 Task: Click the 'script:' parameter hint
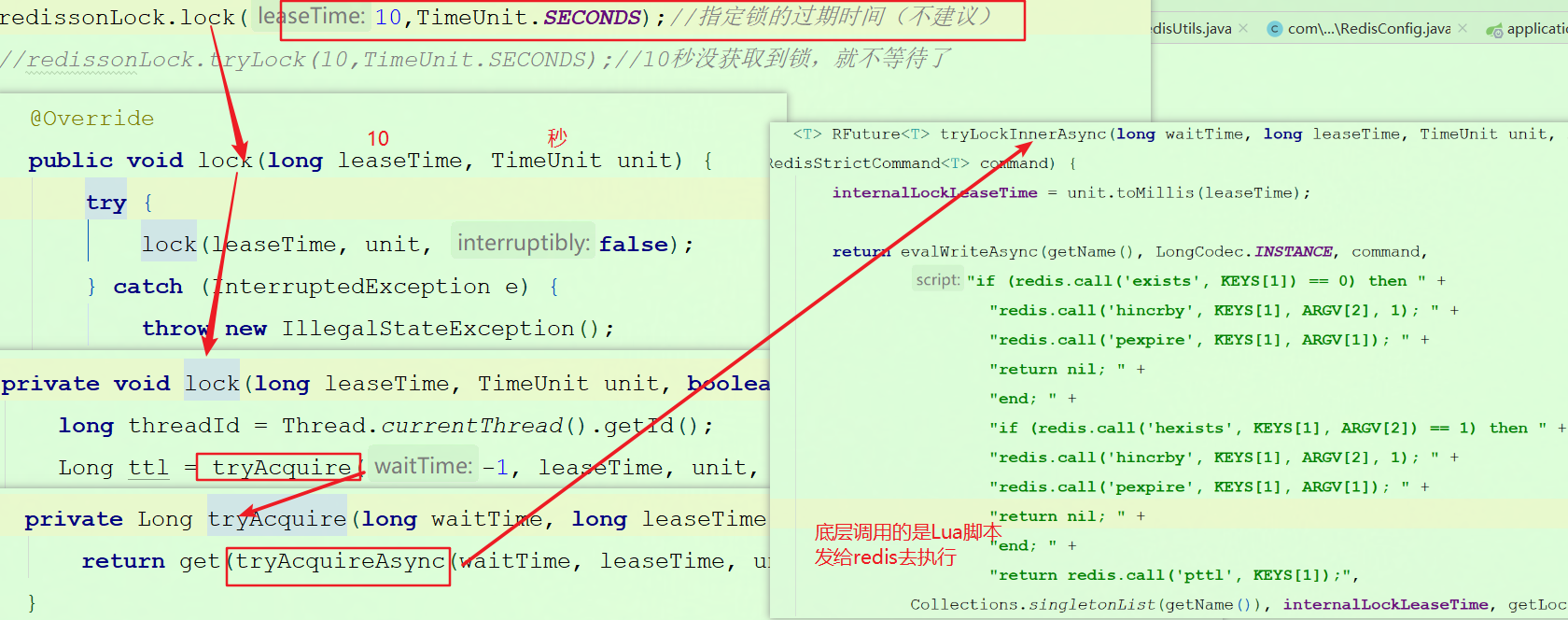coord(937,280)
